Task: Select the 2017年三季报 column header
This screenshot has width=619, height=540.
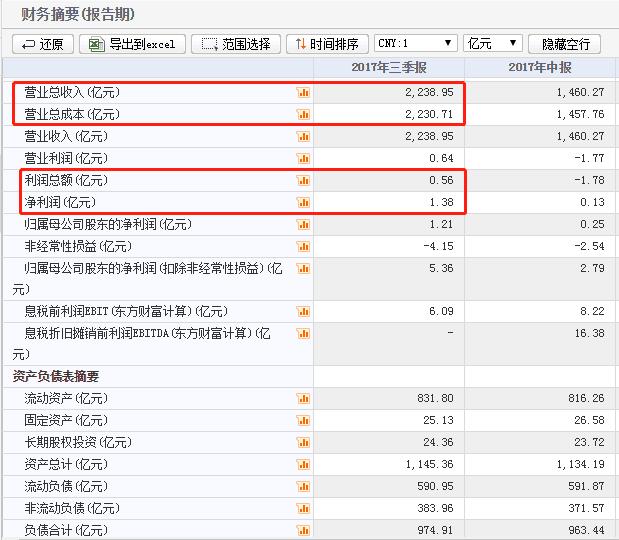Action: 389,68
